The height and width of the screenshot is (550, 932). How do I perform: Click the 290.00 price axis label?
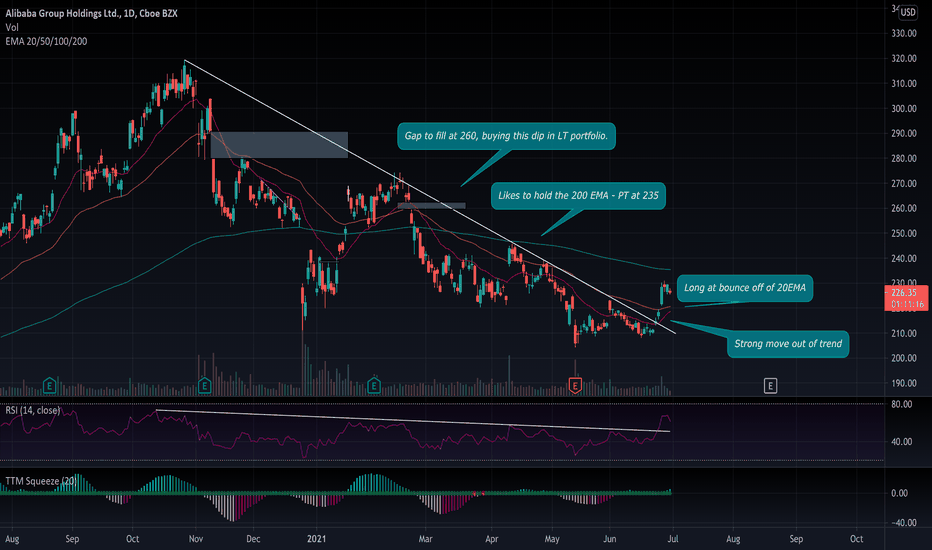click(x=903, y=134)
